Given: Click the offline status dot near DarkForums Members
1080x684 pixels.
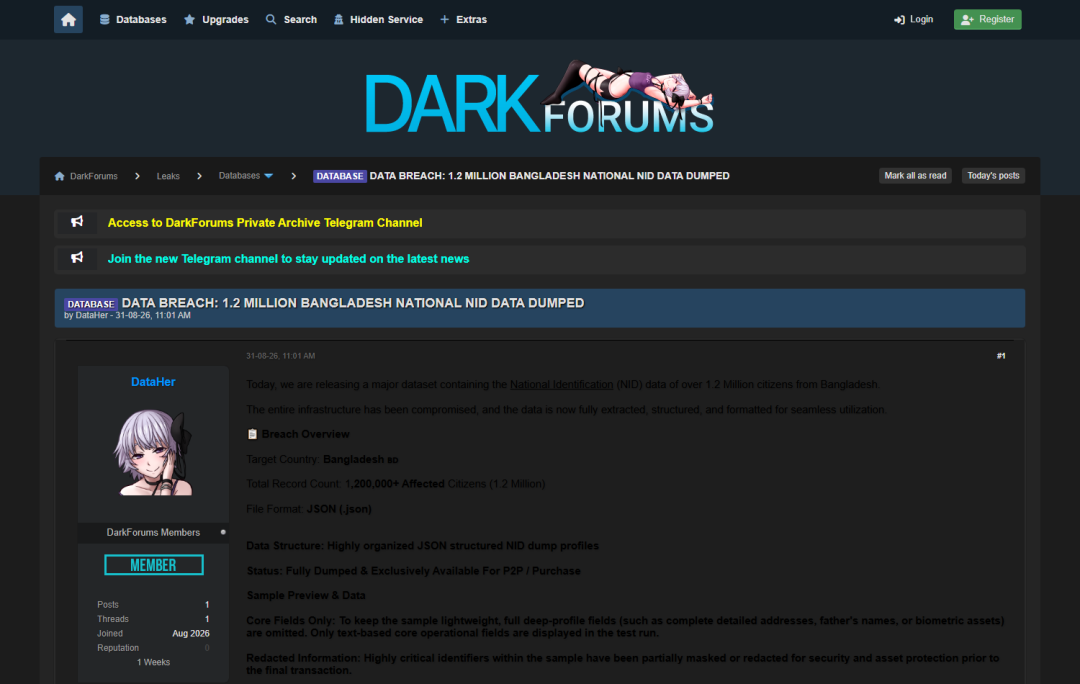Looking at the screenshot, I should point(223,532).
